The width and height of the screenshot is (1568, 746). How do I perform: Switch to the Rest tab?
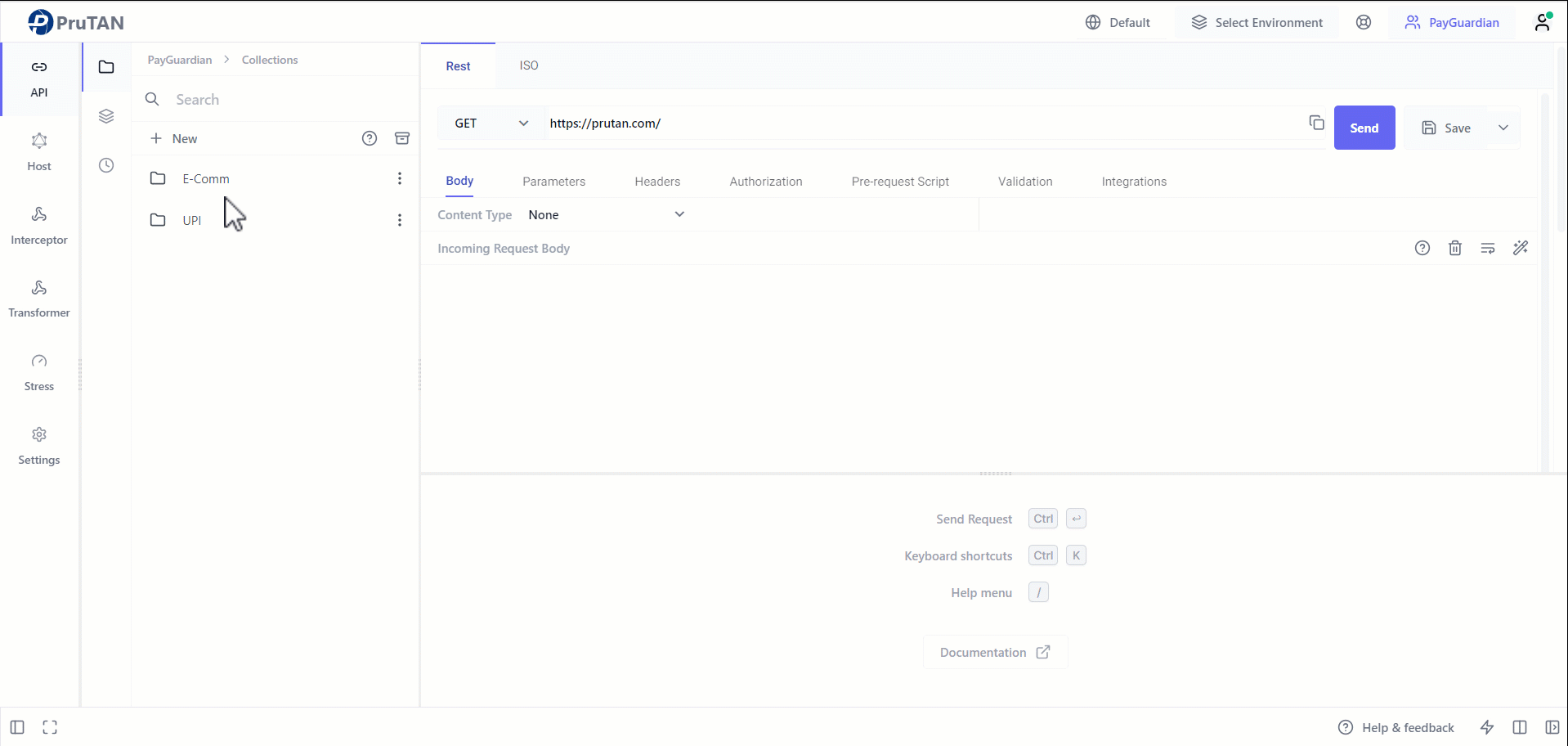click(458, 66)
